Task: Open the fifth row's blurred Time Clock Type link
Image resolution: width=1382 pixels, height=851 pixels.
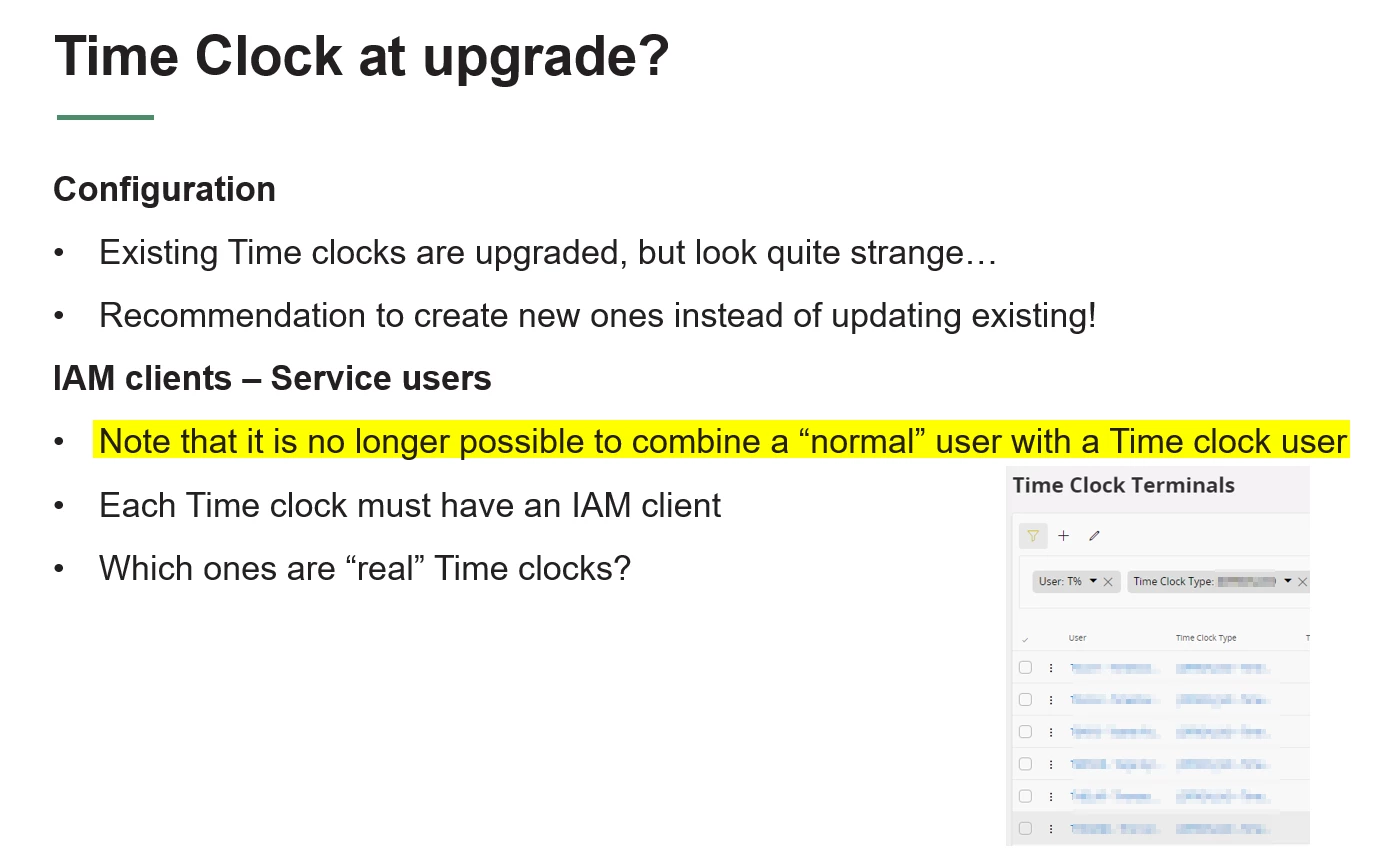Action: click(x=1223, y=796)
